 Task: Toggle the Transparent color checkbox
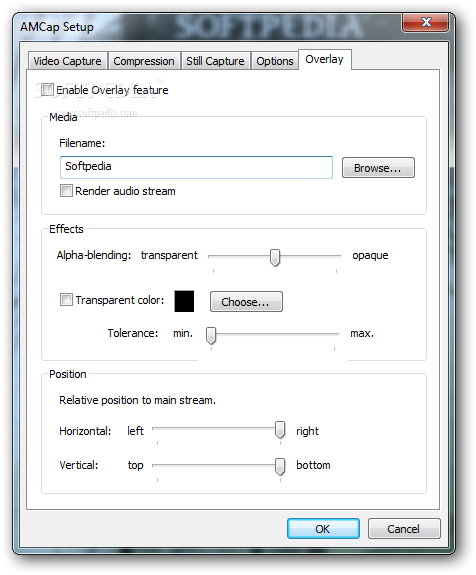[x=66, y=300]
